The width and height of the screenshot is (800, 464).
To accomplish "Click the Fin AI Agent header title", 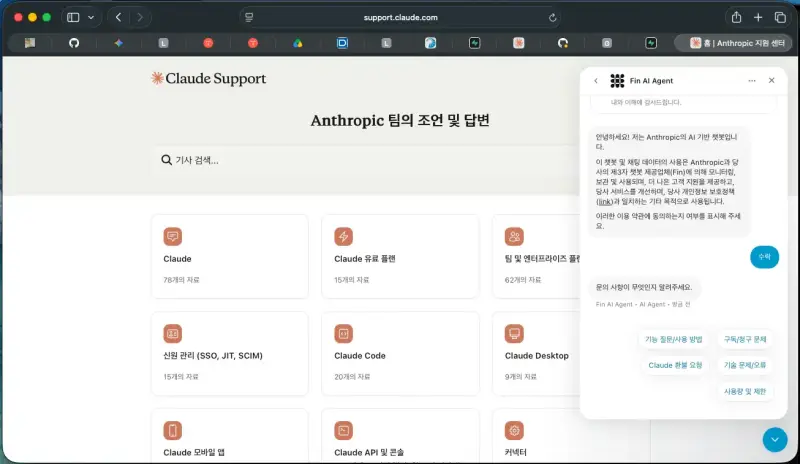I will [651, 81].
